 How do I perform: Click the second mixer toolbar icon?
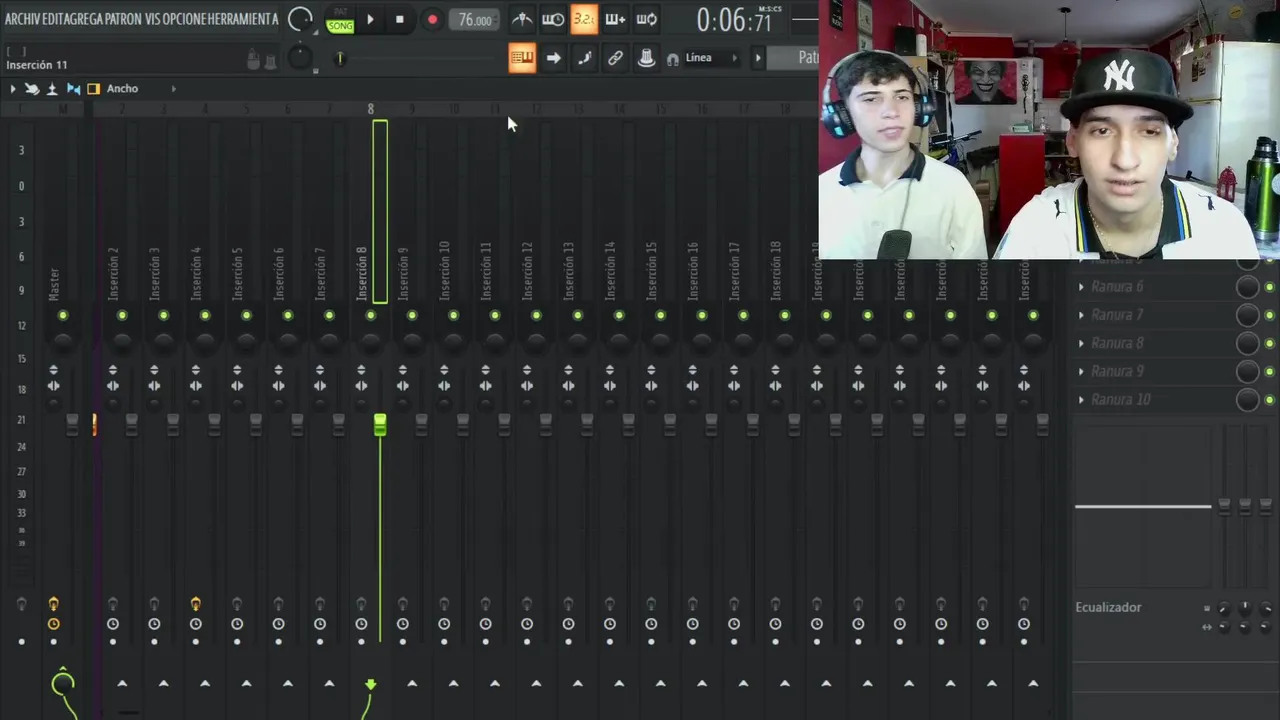tap(32, 89)
